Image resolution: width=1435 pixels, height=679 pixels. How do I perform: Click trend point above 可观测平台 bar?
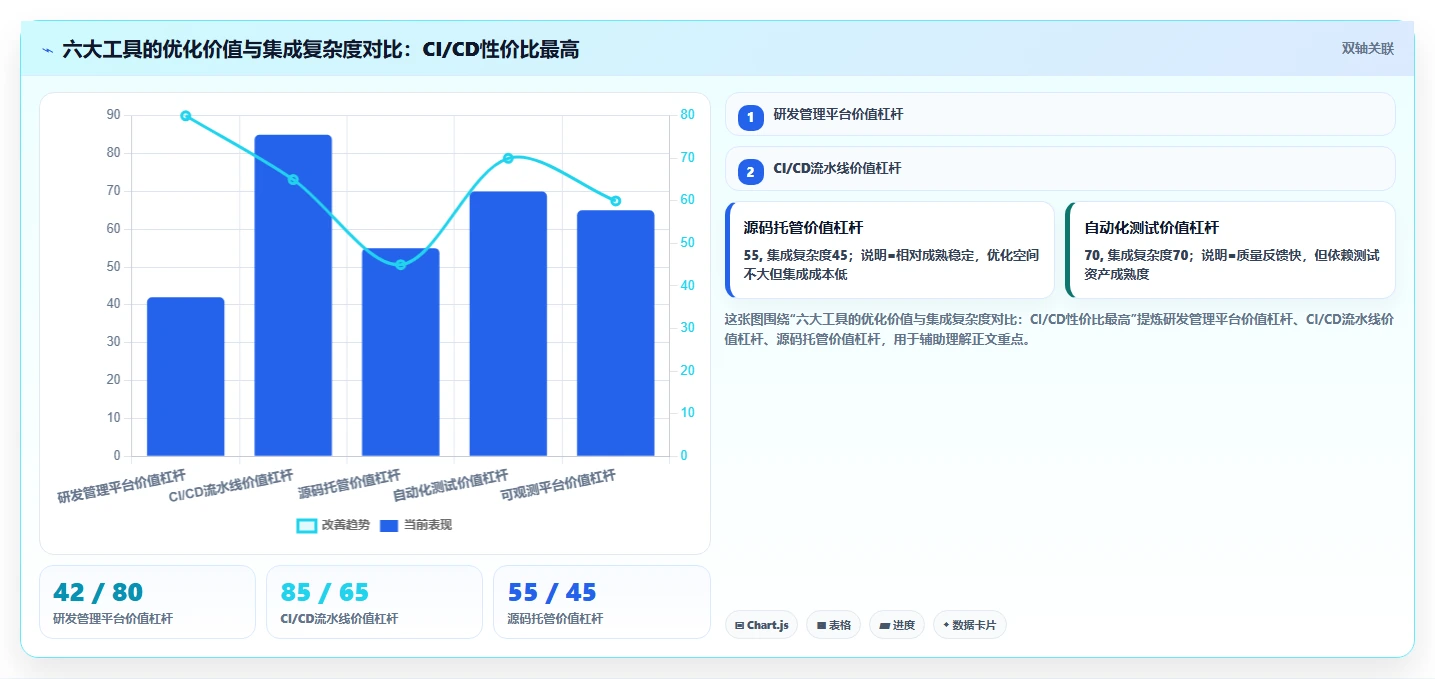[x=616, y=201]
